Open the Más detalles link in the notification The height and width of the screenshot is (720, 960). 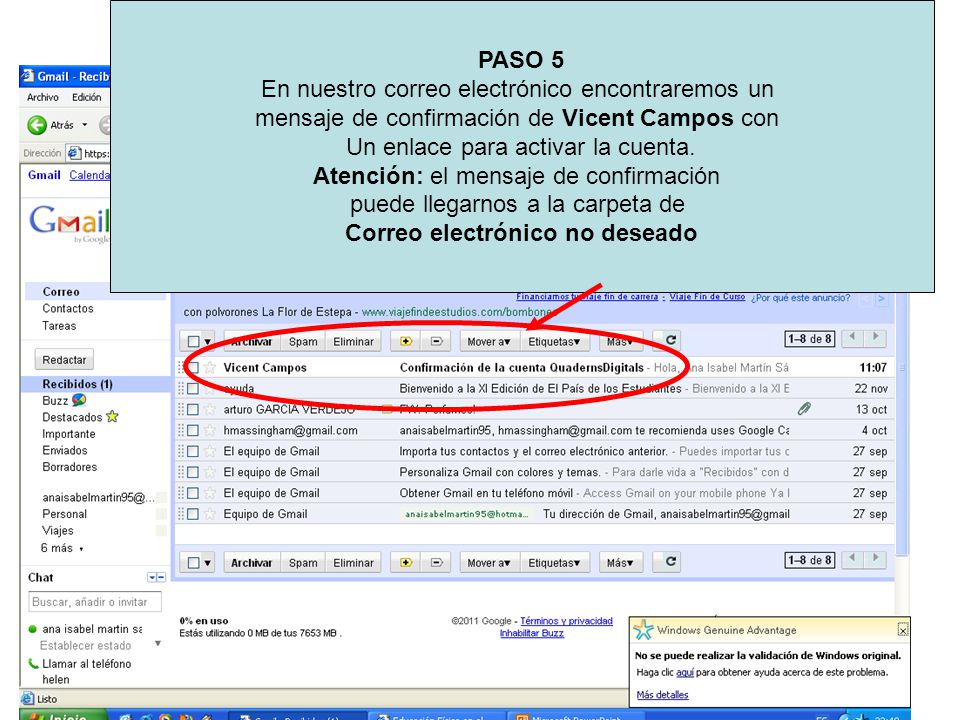coord(662,695)
